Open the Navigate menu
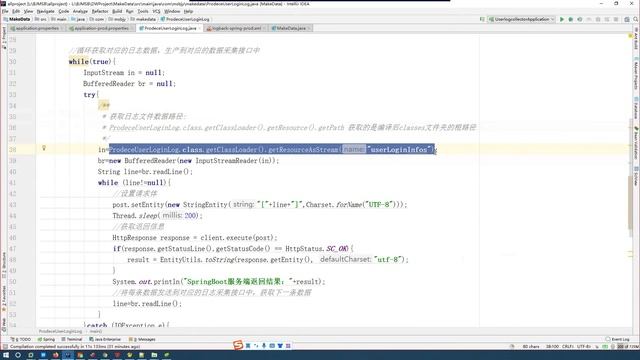This screenshot has height=360, width=640. pos(45,11)
